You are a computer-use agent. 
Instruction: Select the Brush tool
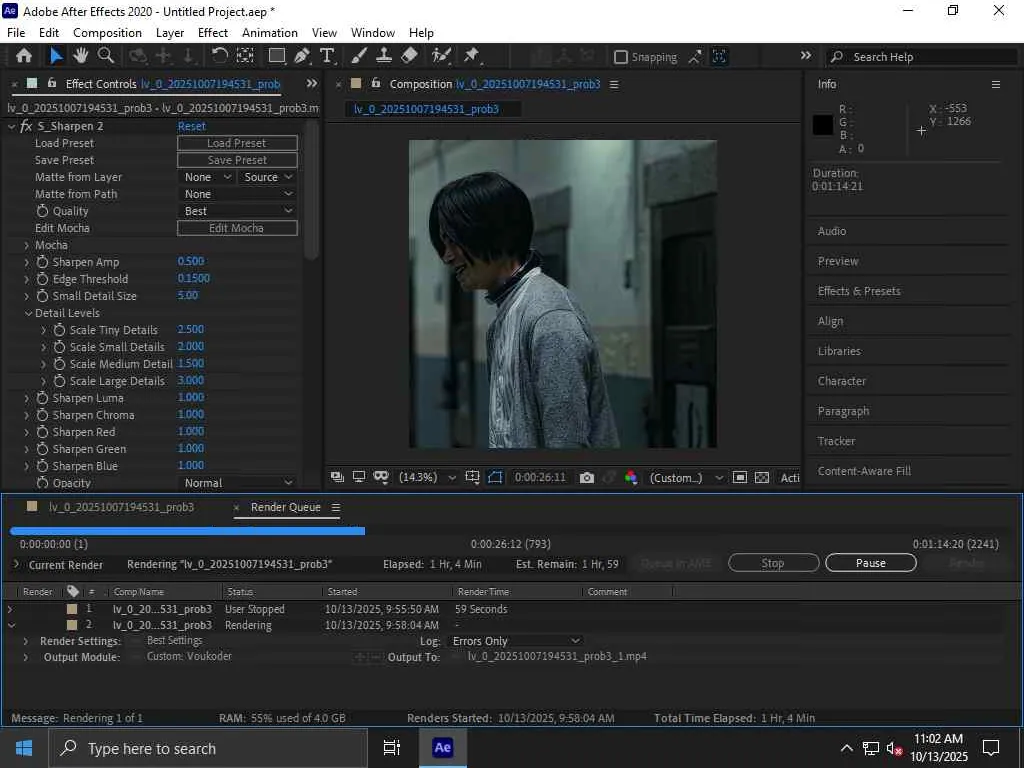[x=359, y=56]
